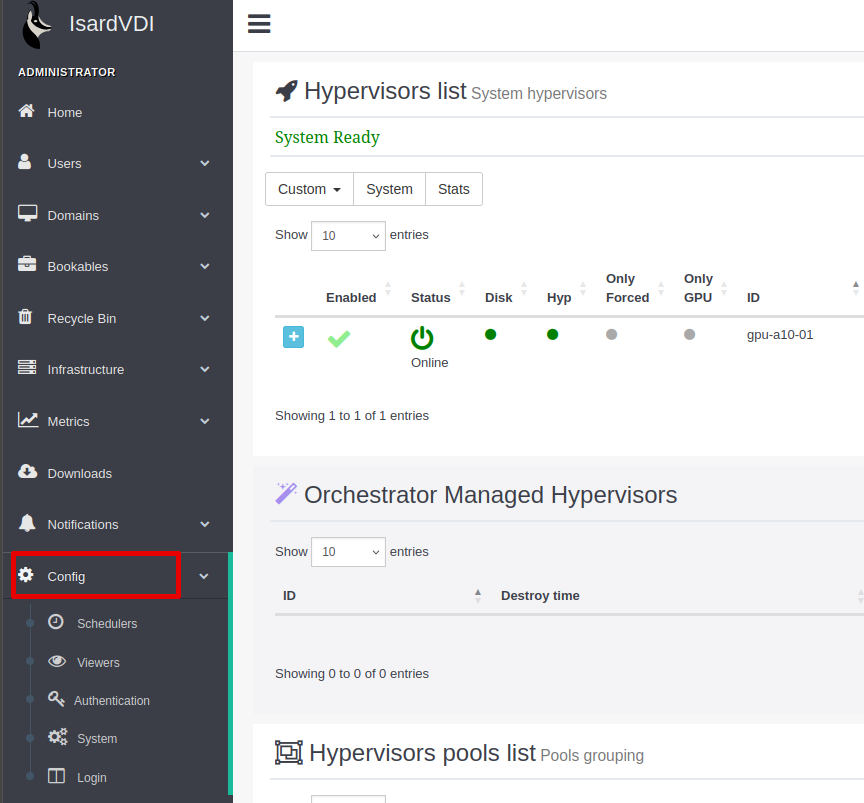
Task: Click the hamburger menu toggle icon
Action: (259, 24)
